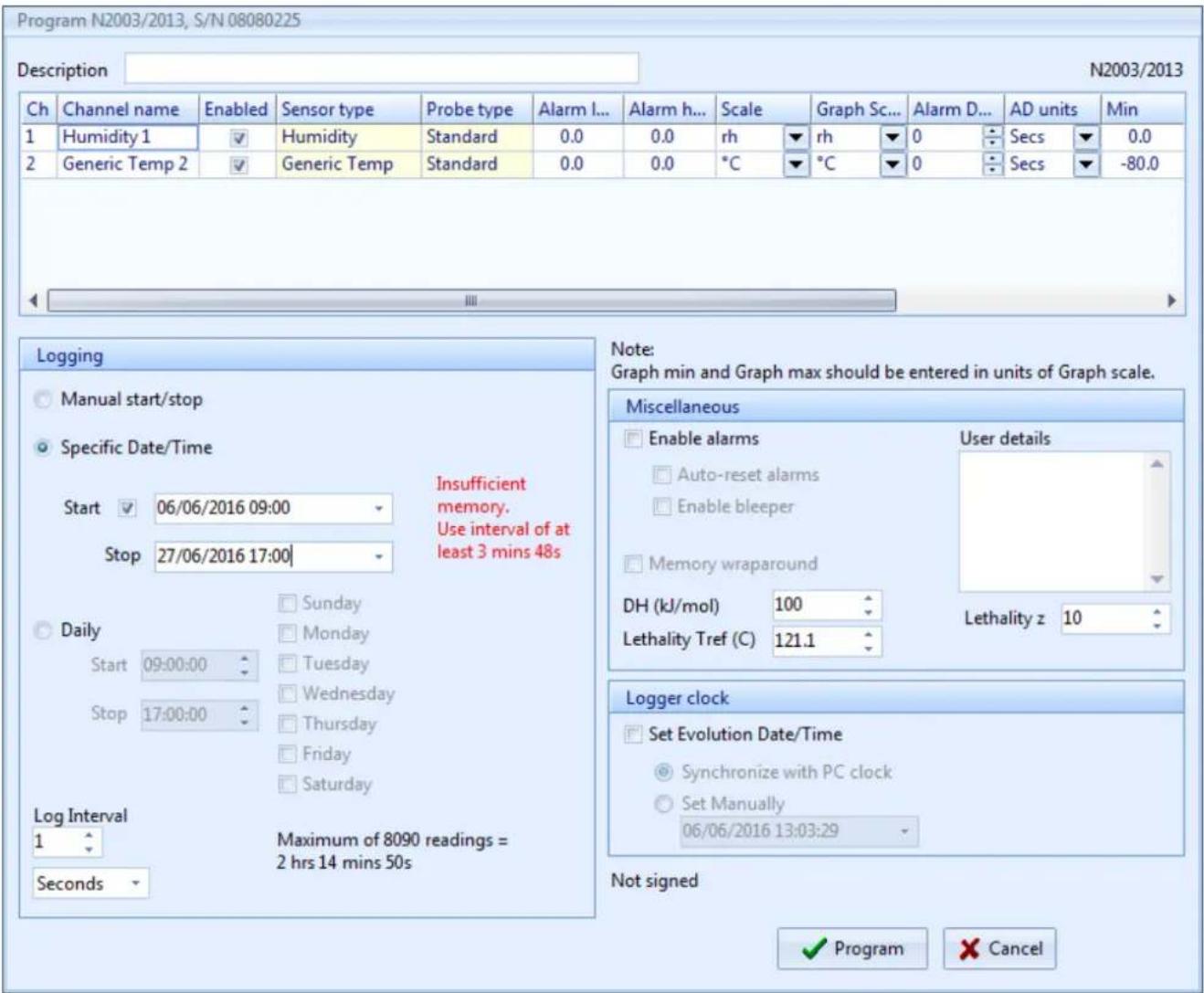
Task: Click the Enabled column header
Action: click(x=237, y=110)
